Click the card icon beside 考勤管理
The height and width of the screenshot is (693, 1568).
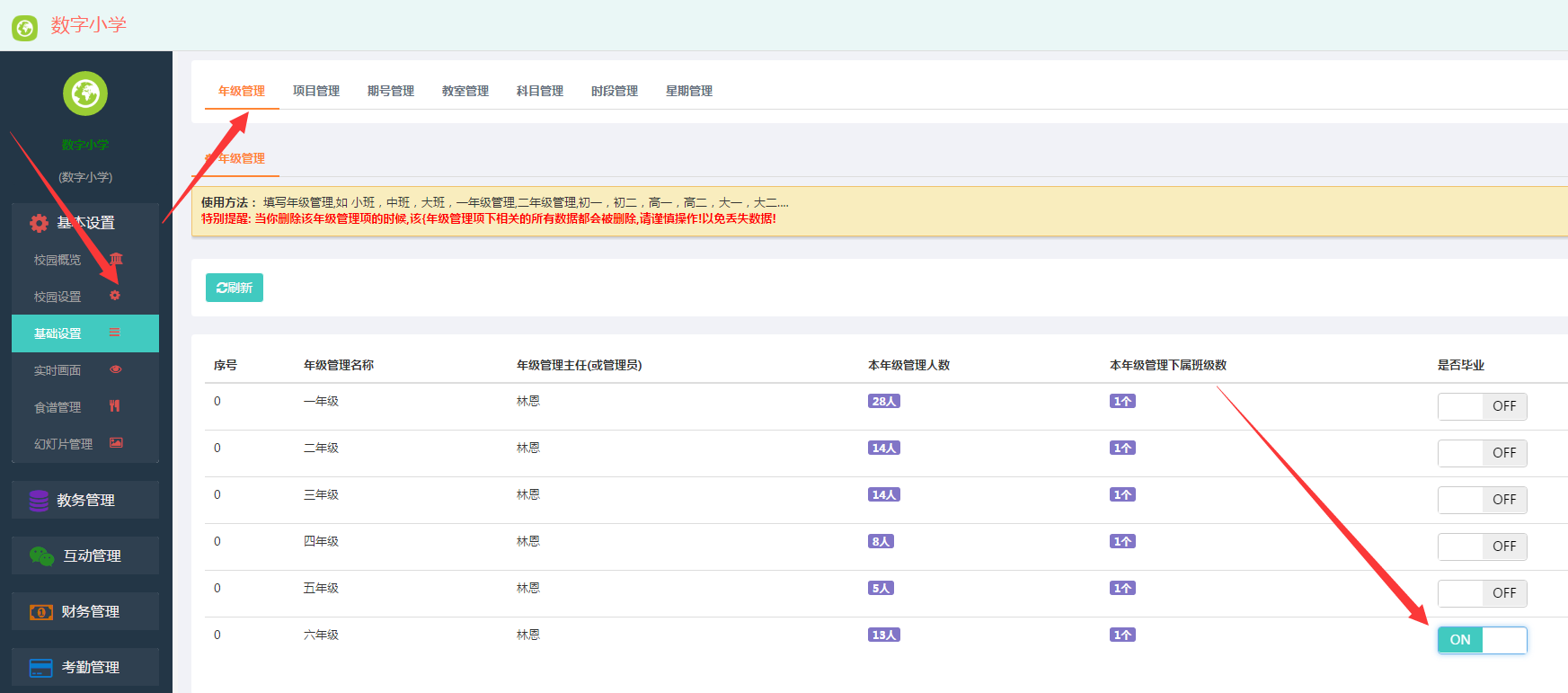[x=41, y=668]
